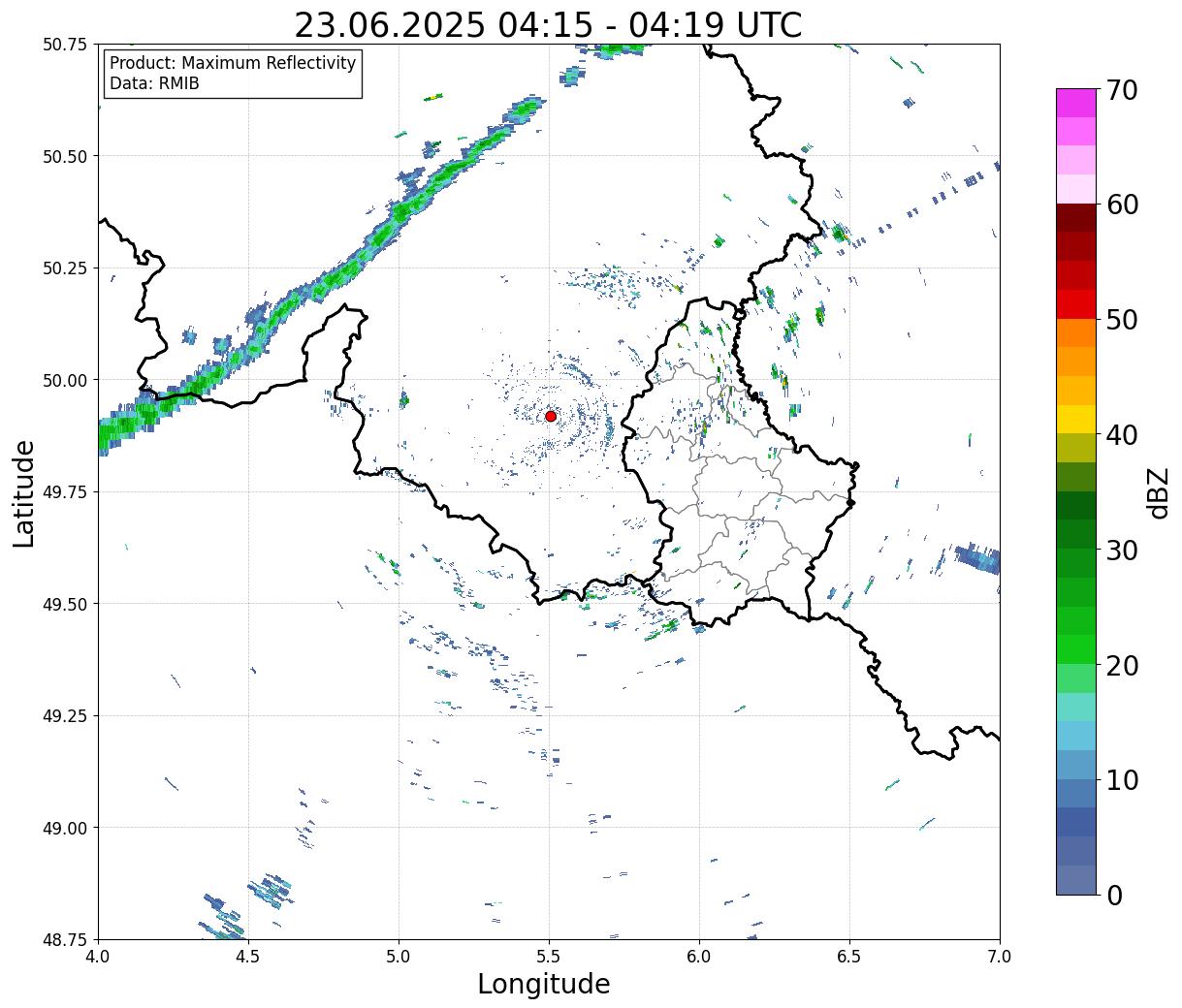Click the "Latitude" axis label
Screen dimensions: 1182x1008
[x=24, y=493]
